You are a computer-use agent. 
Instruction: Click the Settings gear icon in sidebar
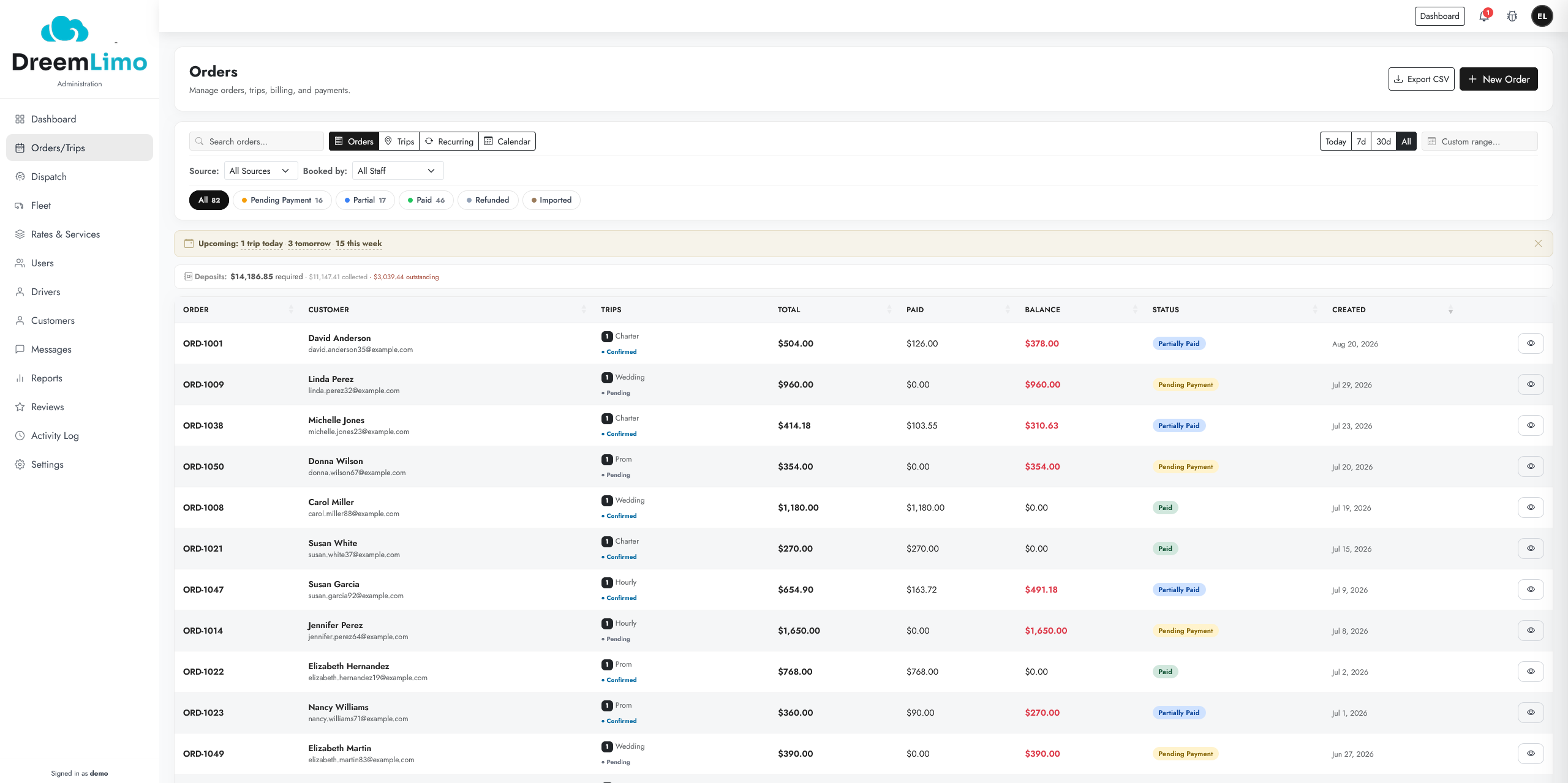(20, 465)
